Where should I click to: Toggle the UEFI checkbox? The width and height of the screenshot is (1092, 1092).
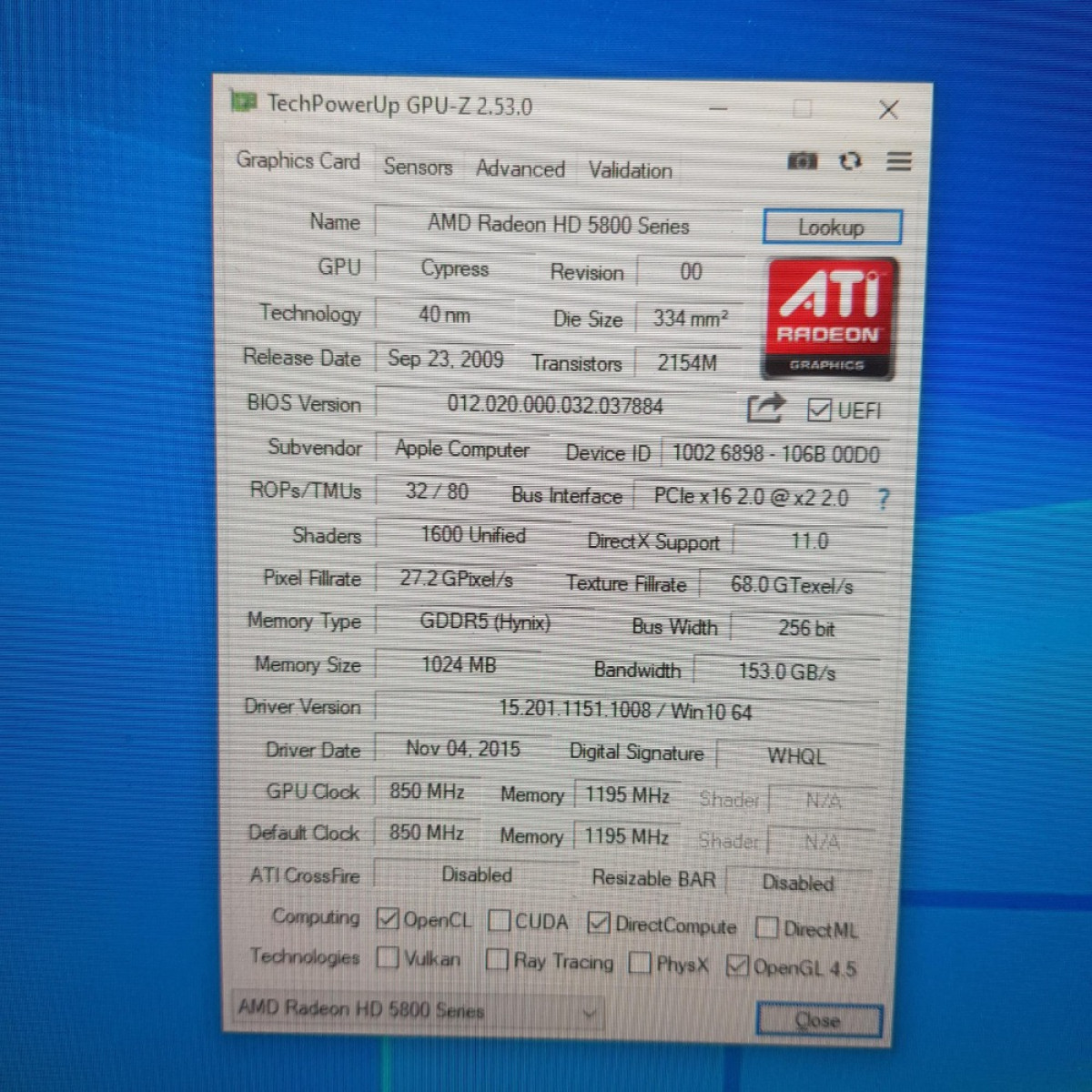pos(819,410)
